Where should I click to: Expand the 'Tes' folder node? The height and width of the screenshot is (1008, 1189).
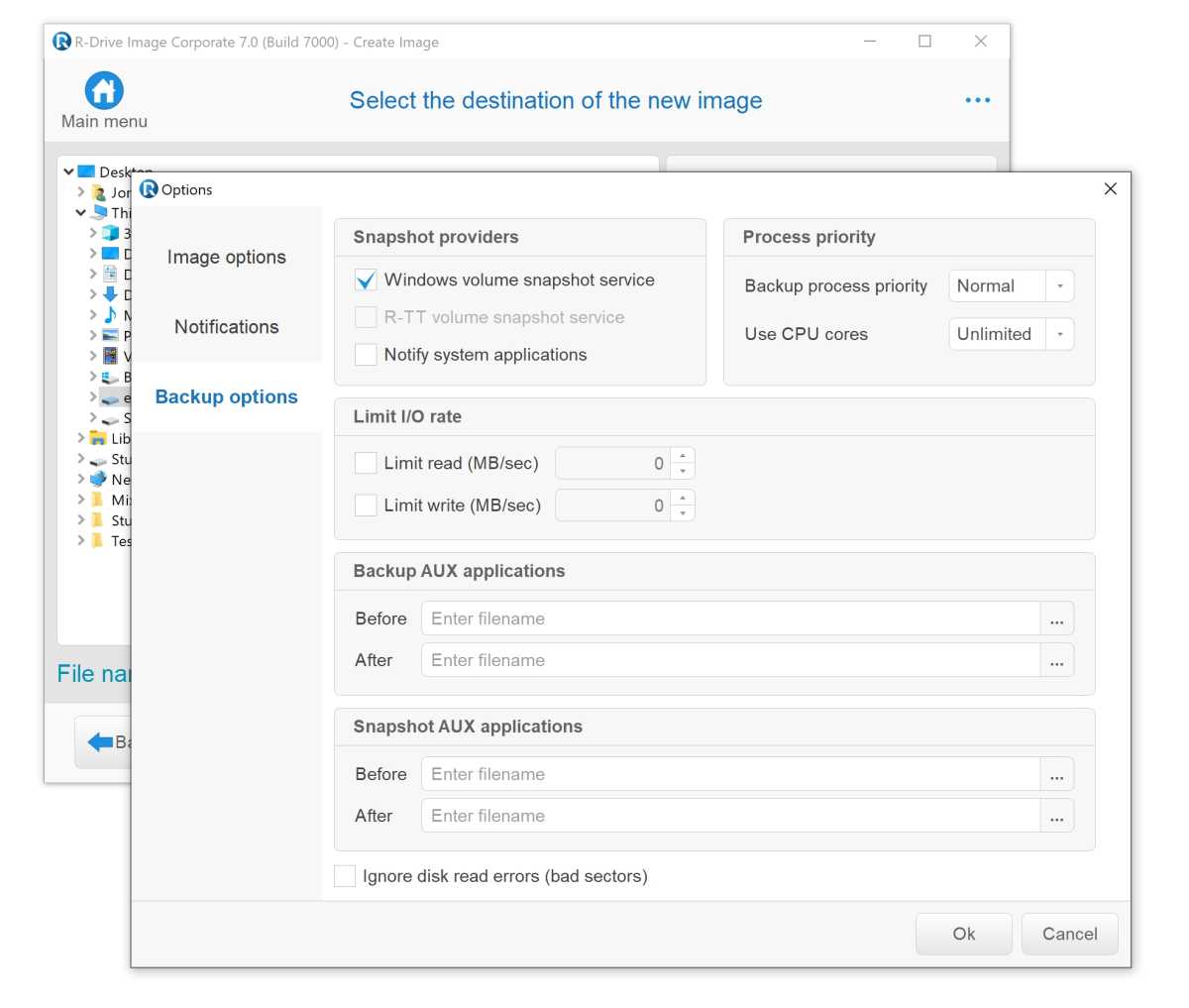(81, 540)
